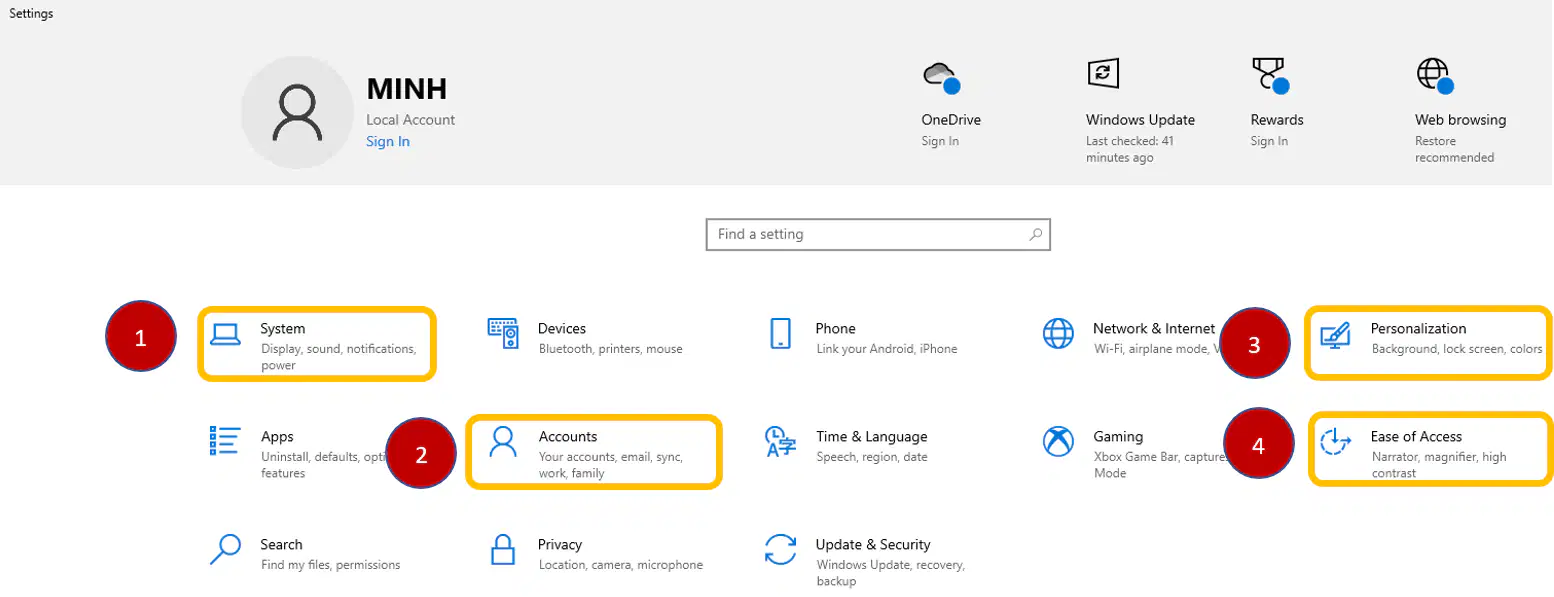Open Ease of Access icon
Viewport: 1554px width, 597px height.
pyautogui.click(x=1336, y=441)
